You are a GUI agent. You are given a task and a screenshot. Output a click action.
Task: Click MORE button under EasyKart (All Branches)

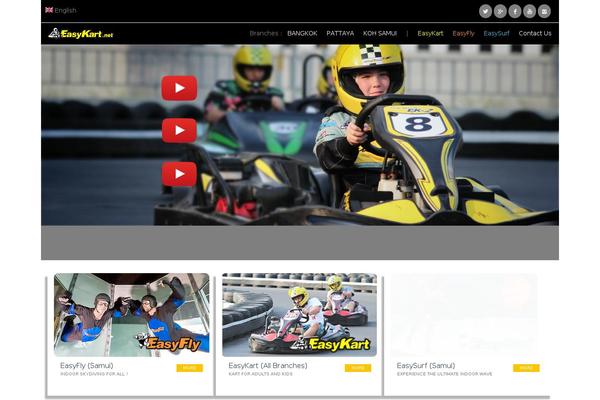point(358,368)
